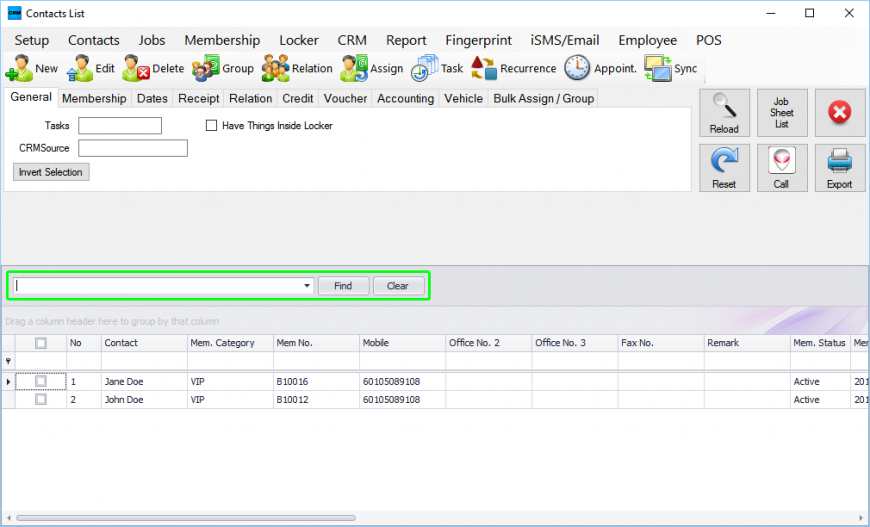Open the Employee menu
870x527 pixels.
click(x=648, y=40)
